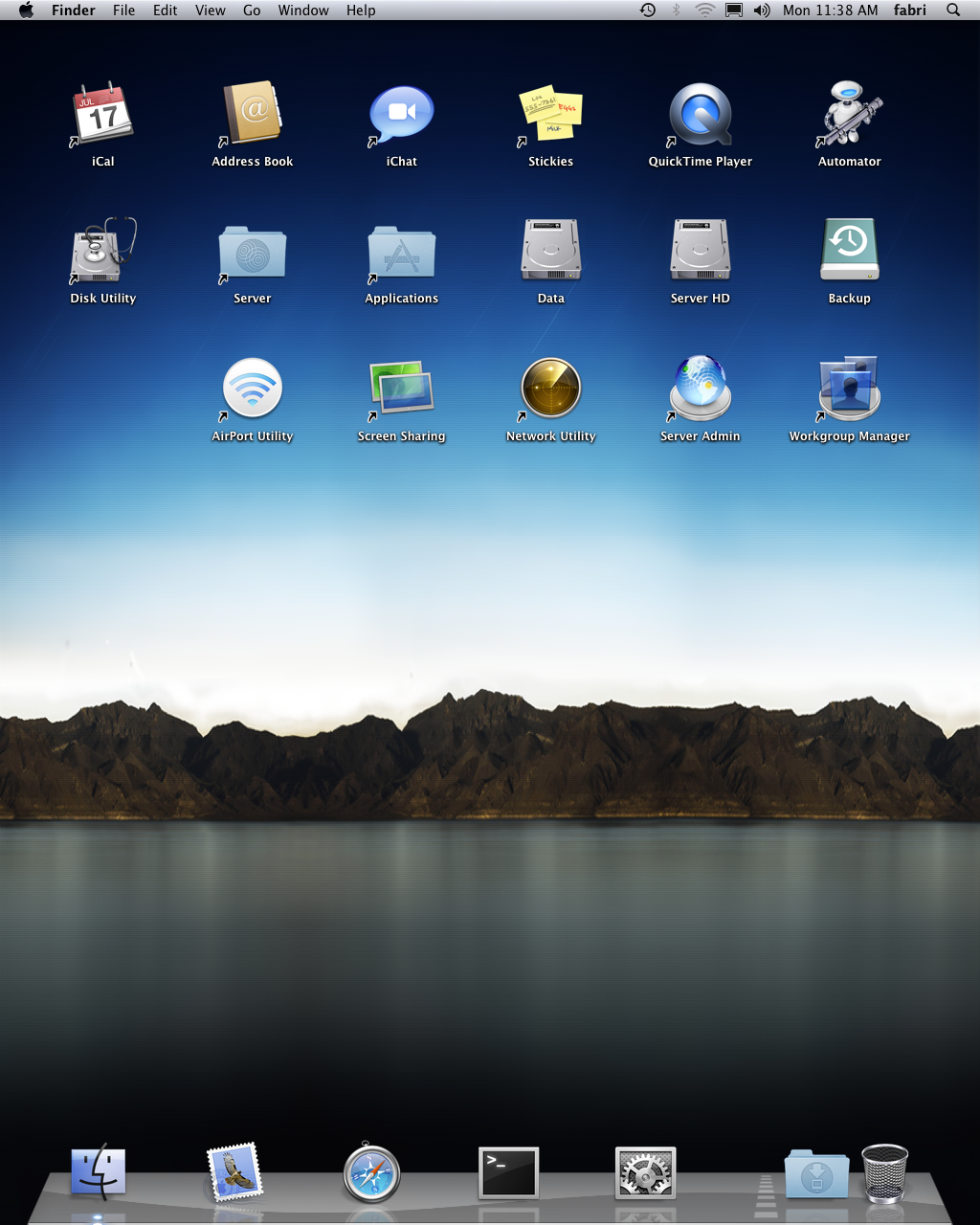Open the Apple menu

pyautogui.click(x=26, y=11)
